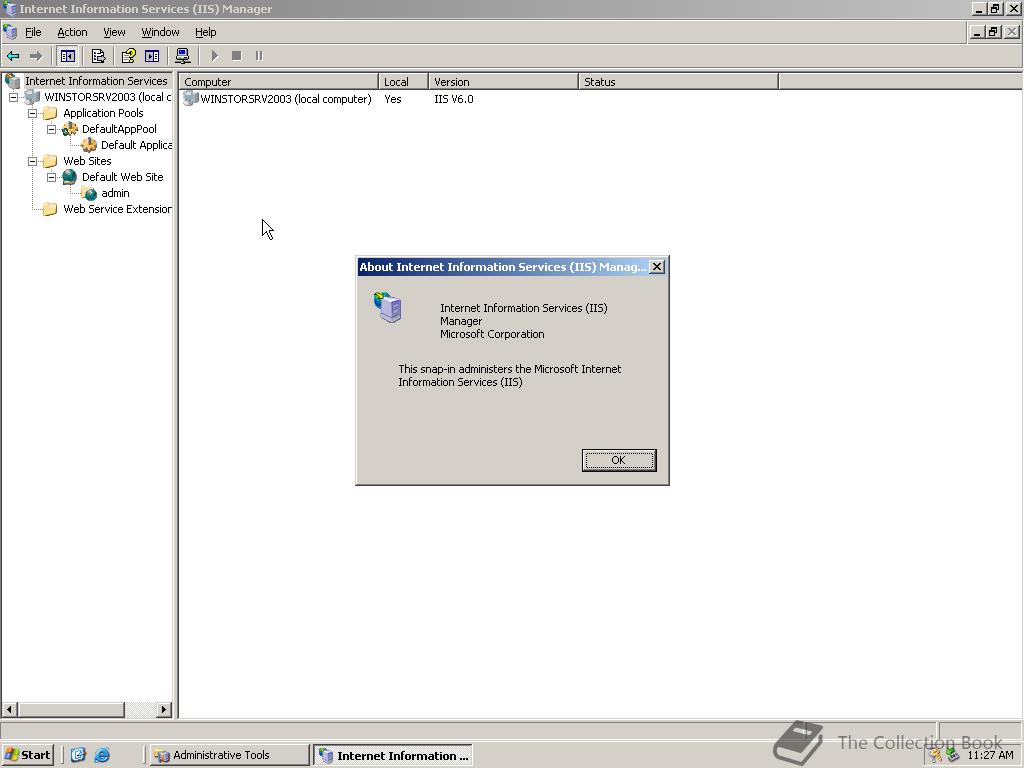
Task: Select the DefaultAppPool tree label
Action: pyautogui.click(x=119, y=129)
